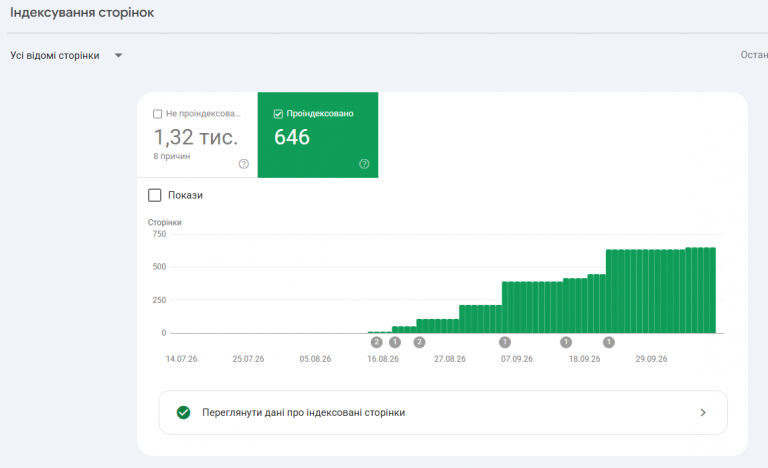Click the '05.08.26' axis date label
Viewport: 768px width, 468px height.
315,359
